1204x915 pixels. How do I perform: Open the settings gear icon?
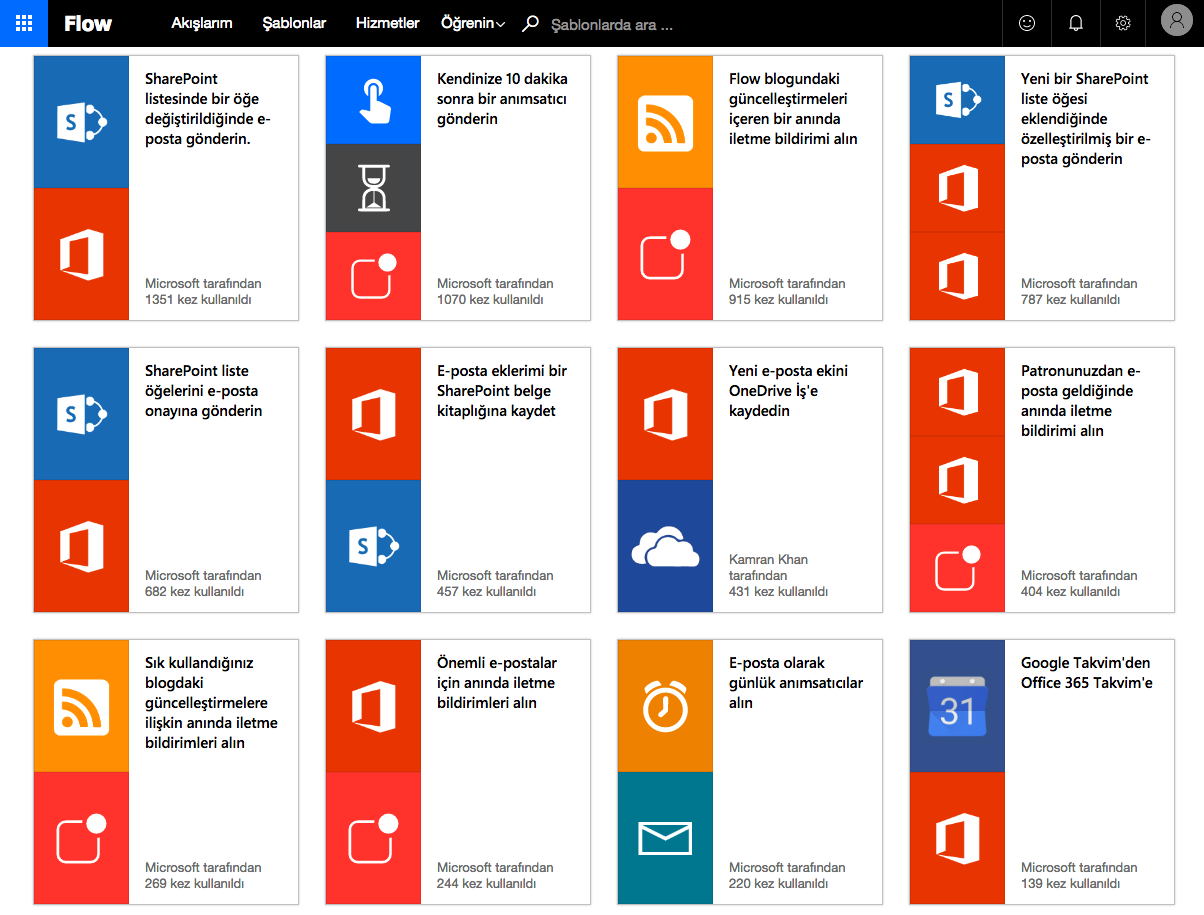(x=1123, y=23)
